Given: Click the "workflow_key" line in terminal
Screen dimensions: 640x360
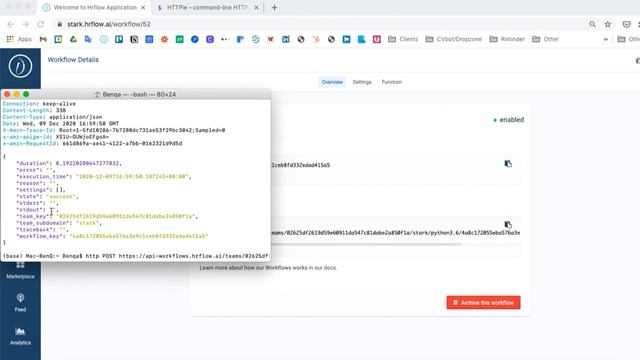Looking at the screenshot, I should coord(112,236).
